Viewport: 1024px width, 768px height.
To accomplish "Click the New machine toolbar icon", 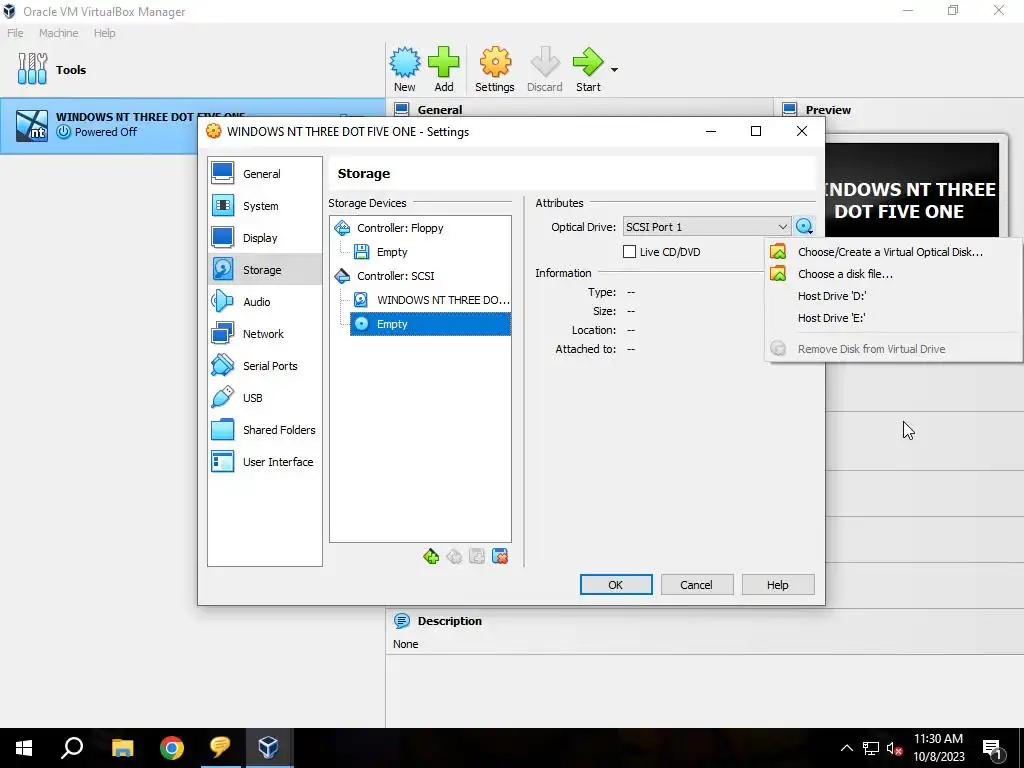I will point(404,70).
